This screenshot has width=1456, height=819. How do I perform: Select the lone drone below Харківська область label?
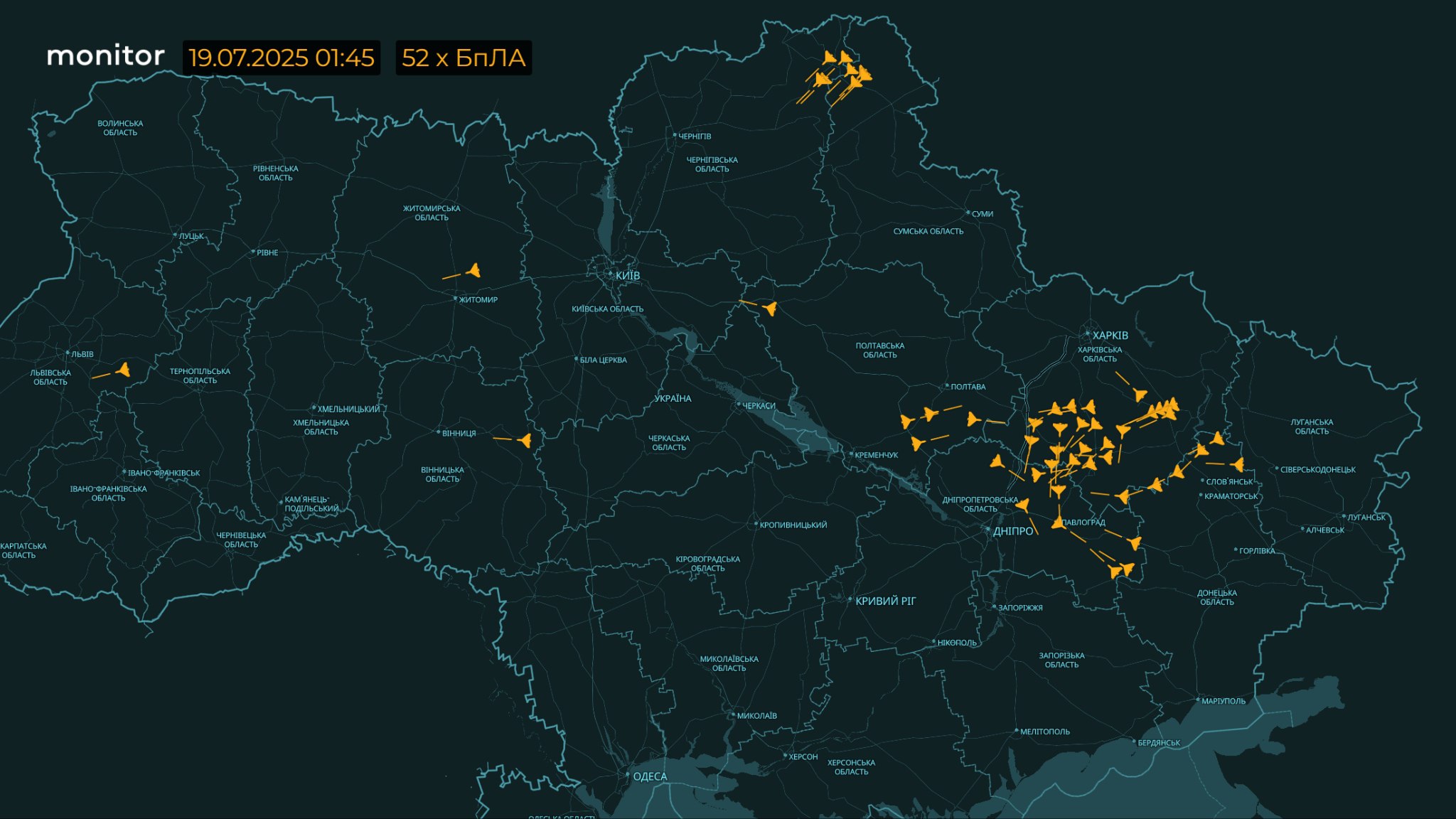click(1139, 395)
